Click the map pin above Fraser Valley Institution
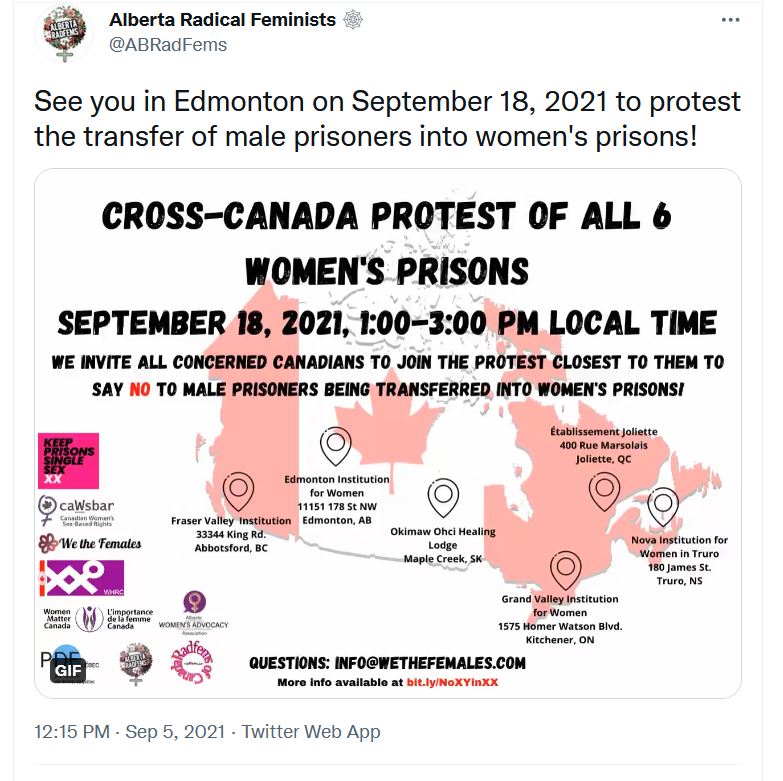 tap(238, 493)
